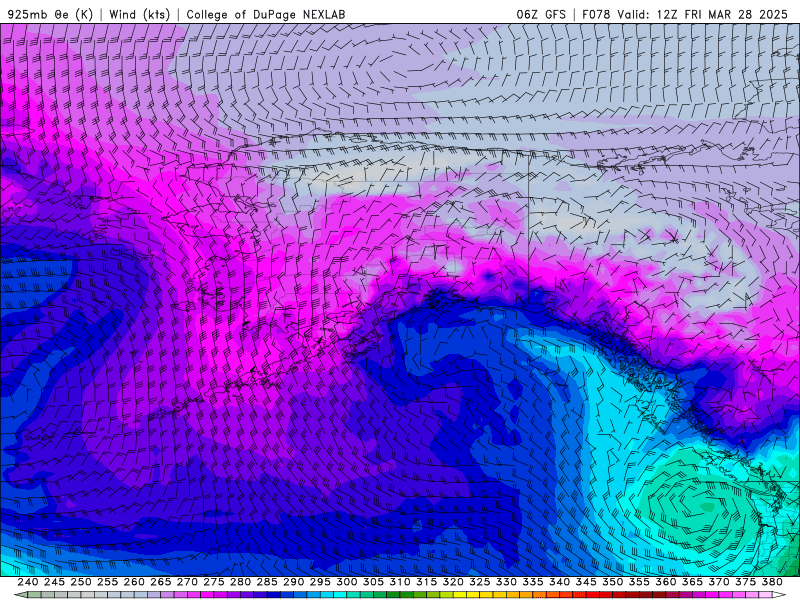Click the 295 legend value
The image size is (800, 600).
[x=320, y=582]
